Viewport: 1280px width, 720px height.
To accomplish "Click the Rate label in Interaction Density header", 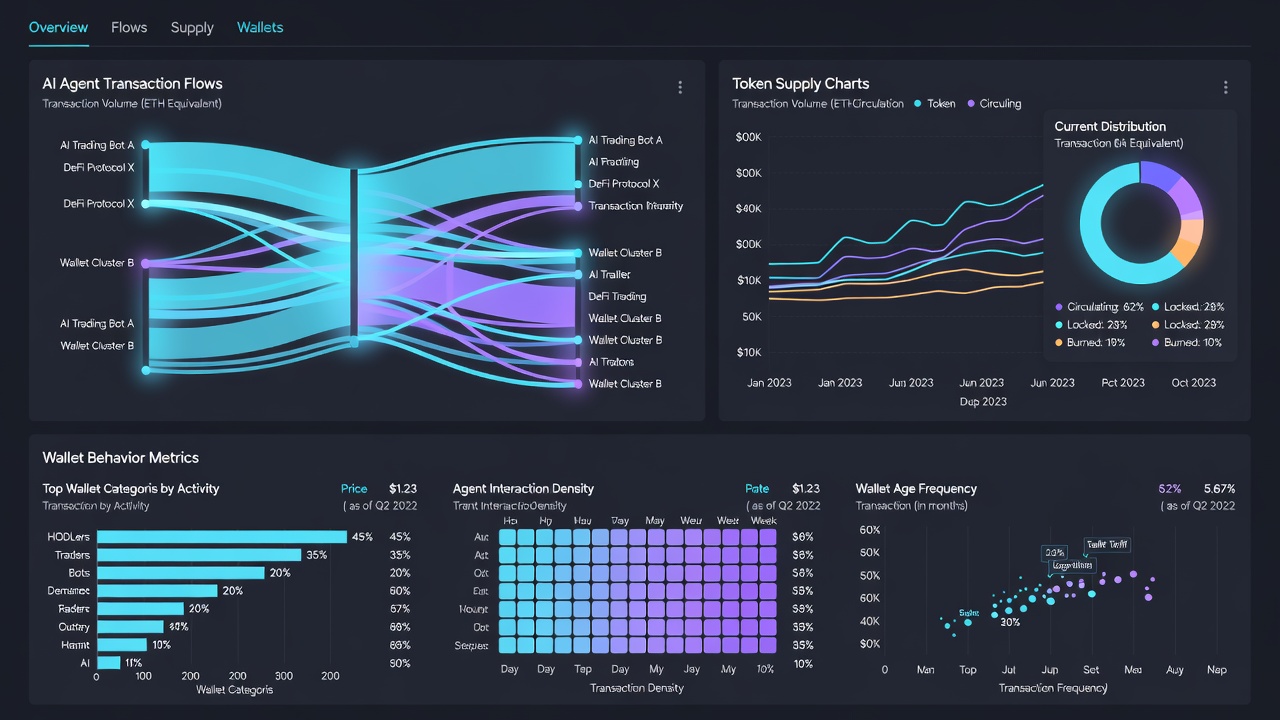I will [757, 489].
